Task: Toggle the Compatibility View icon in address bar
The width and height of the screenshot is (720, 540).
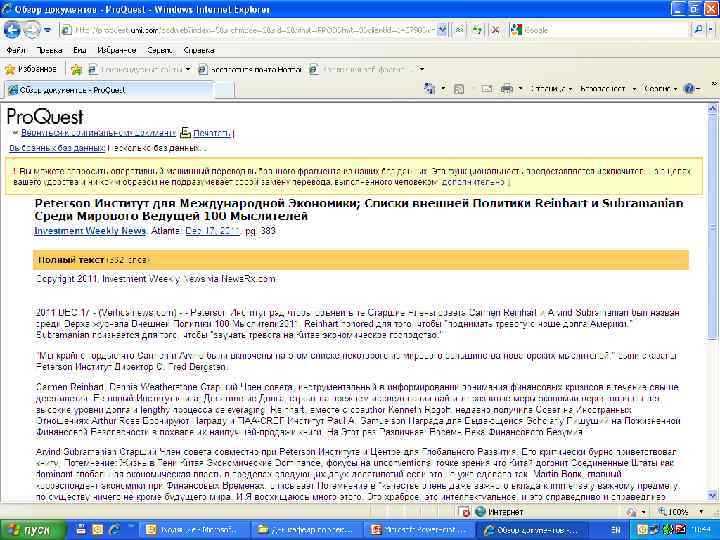Action: (x=459, y=30)
